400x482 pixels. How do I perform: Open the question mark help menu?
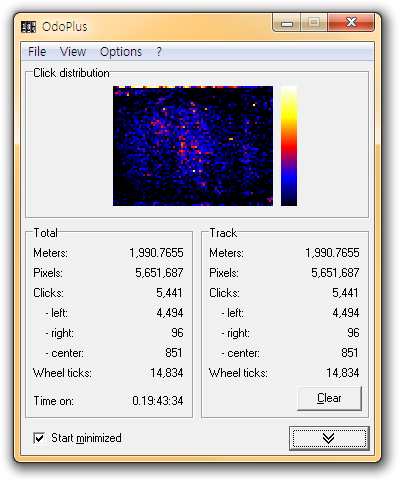click(x=159, y=52)
